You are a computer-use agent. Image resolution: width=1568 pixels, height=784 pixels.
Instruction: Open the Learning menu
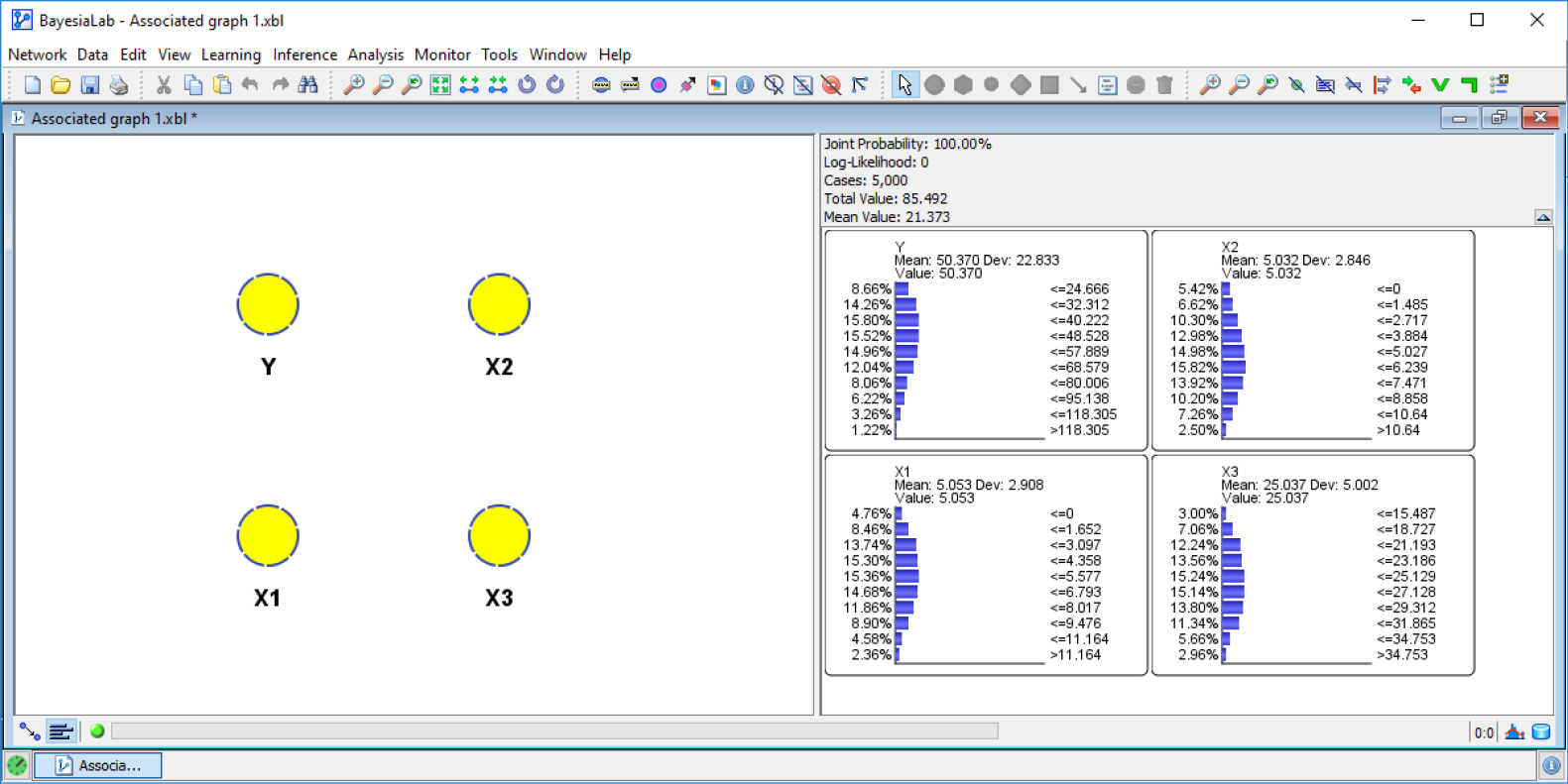pyautogui.click(x=230, y=55)
